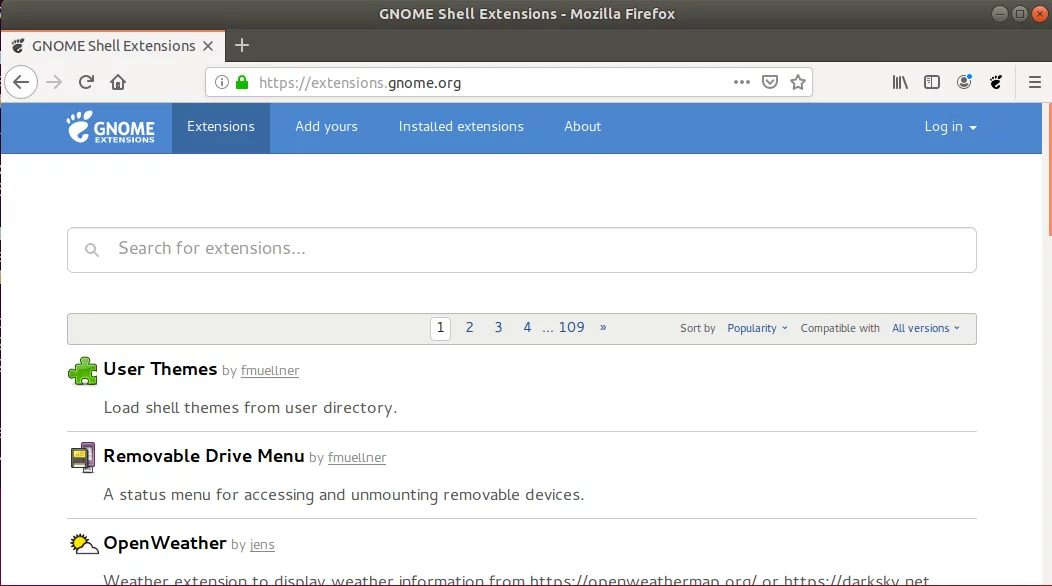Viewport: 1052px width, 586px height.
Task: Click the OpenWeather sun-cloud icon
Action: click(x=84, y=544)
